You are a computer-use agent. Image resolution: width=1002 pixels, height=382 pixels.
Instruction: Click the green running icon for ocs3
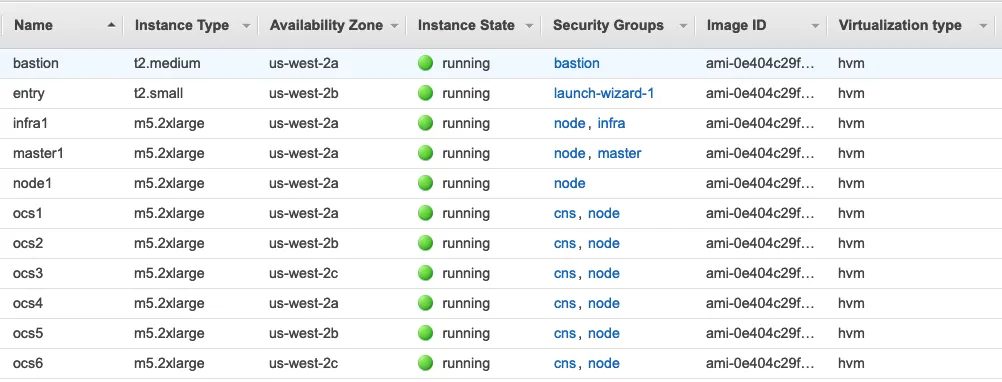426,273
